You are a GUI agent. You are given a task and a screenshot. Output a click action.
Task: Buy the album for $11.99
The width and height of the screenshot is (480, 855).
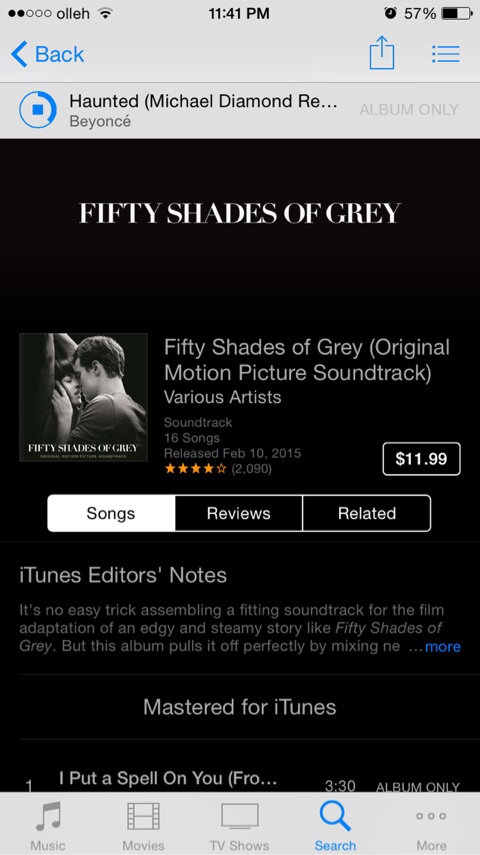tap(421, 459)
